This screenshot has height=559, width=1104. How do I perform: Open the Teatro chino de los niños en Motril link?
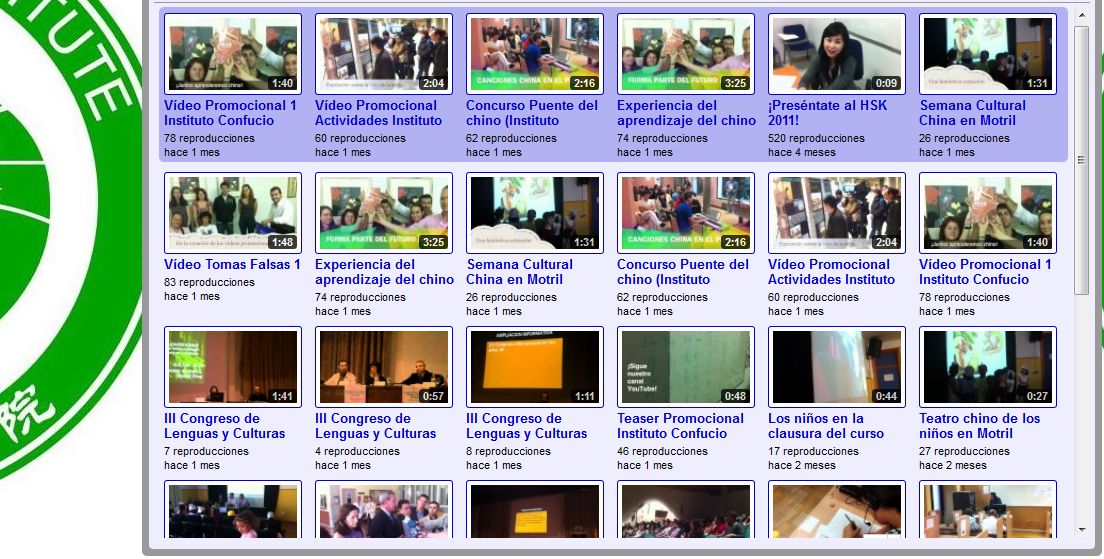(979, 426)
